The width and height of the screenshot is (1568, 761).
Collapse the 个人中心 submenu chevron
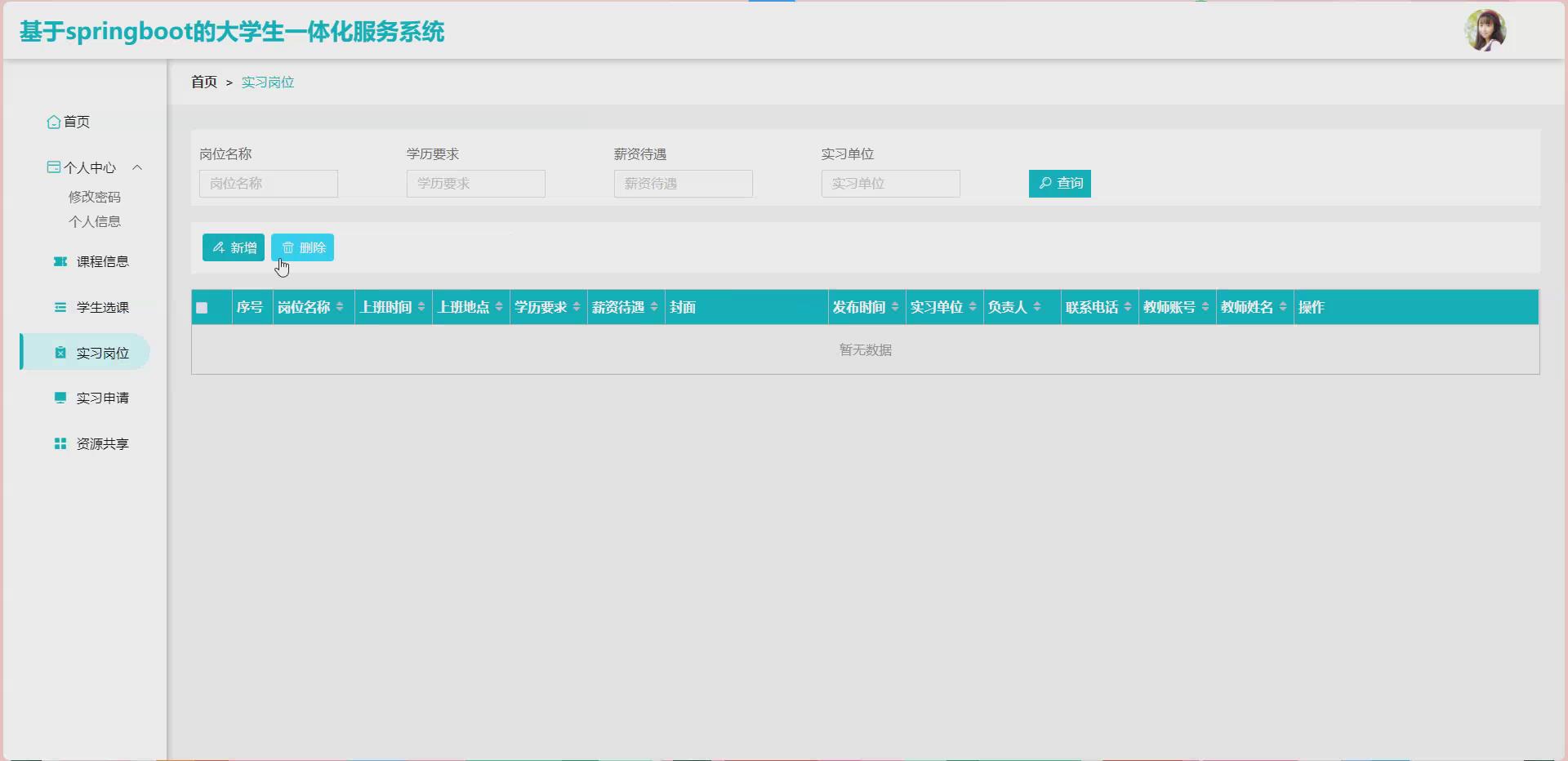pyautogui.click(x=137, y=167)
